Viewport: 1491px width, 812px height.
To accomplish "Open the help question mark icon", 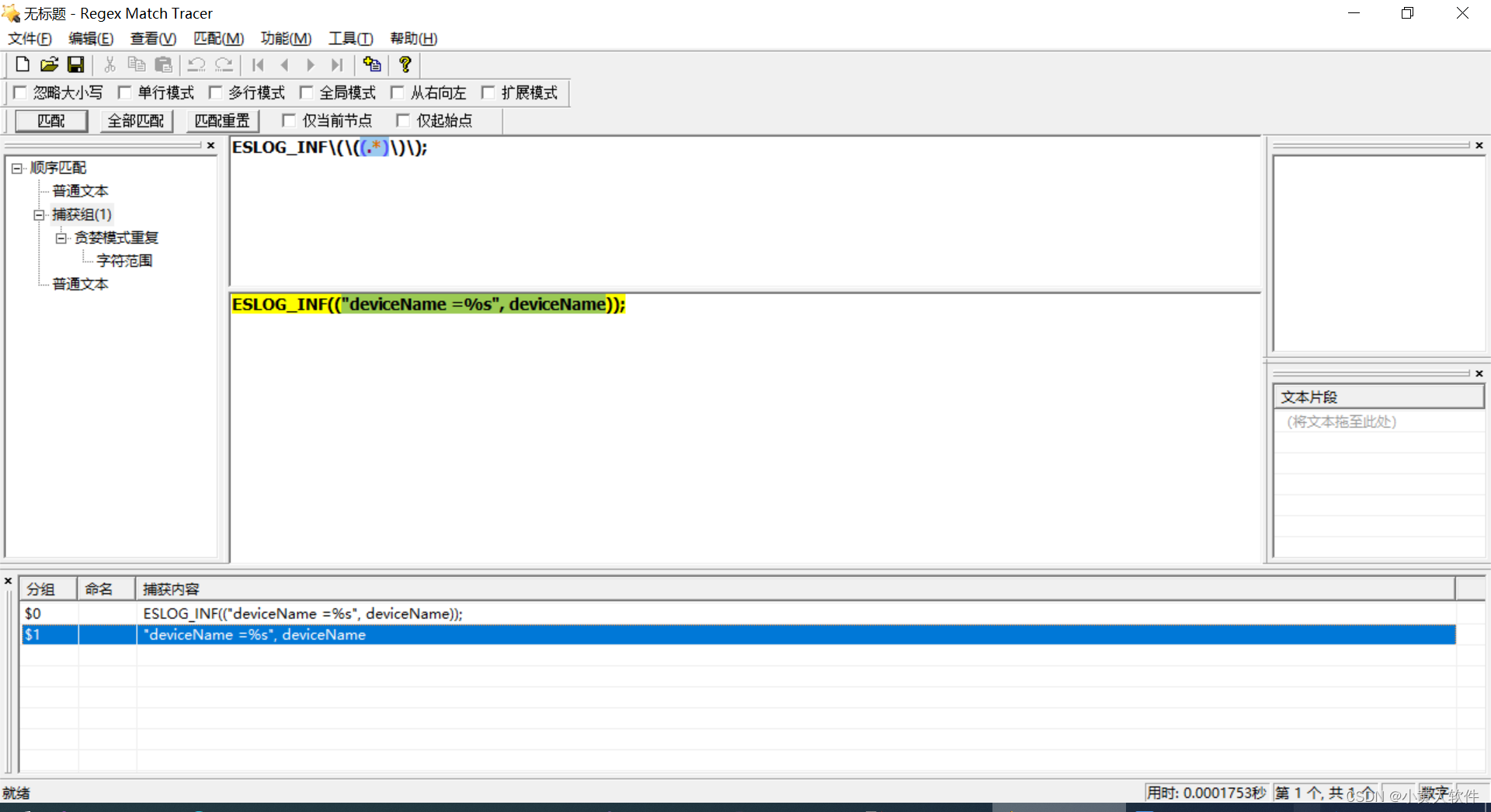I will (405, 65).
